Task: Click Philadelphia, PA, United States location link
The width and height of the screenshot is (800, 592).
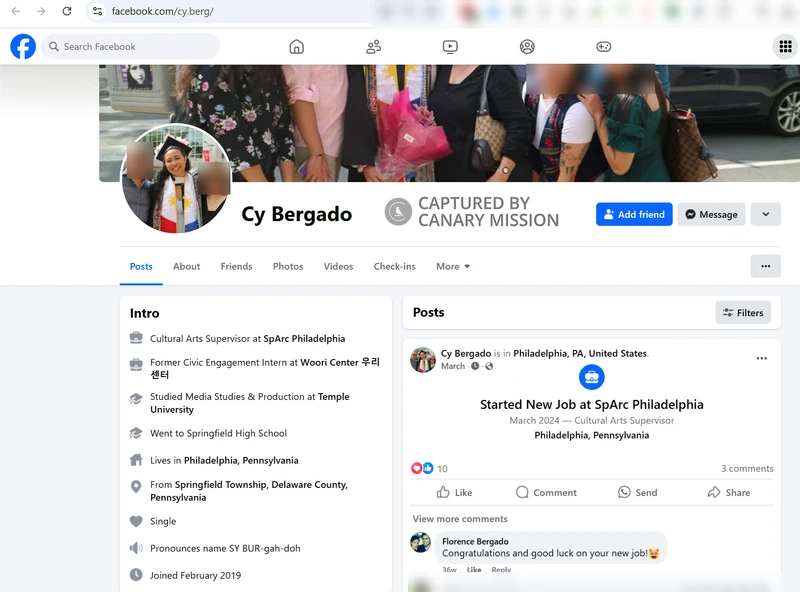Action: pos(580,353)
